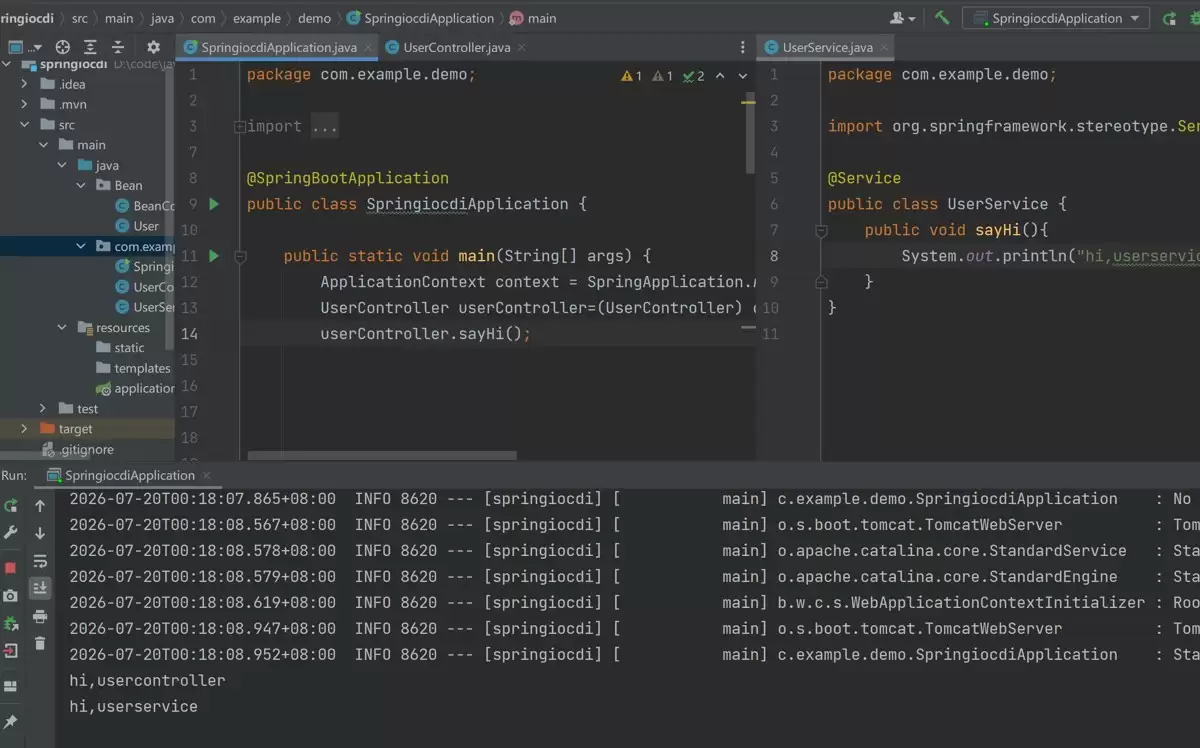Toggle scroll to end in console
Image resolution: width=1200 pixels, height=748 pixels.
pos(40,588)
